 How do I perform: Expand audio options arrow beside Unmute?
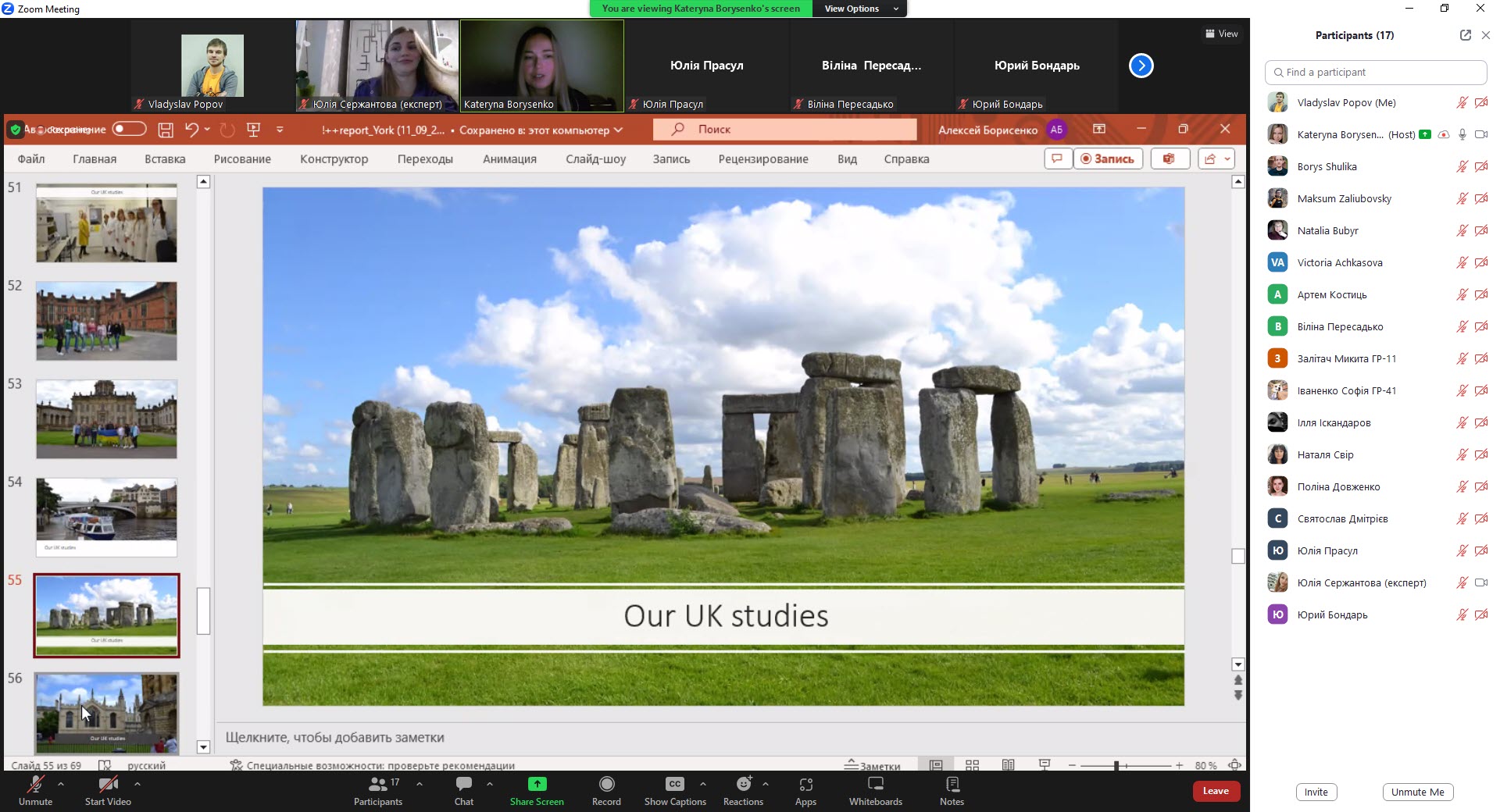(x=61, y=784)
